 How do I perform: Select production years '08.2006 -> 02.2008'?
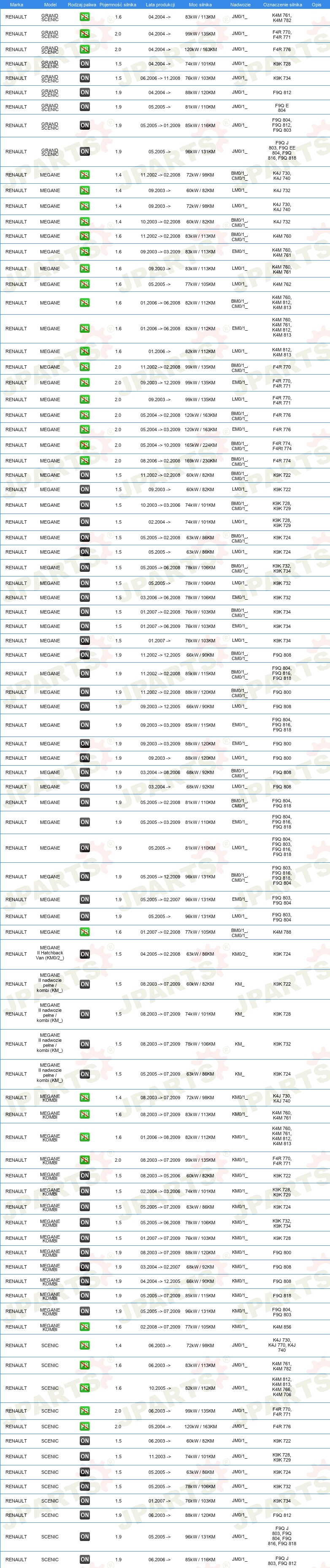click(160, 461)
